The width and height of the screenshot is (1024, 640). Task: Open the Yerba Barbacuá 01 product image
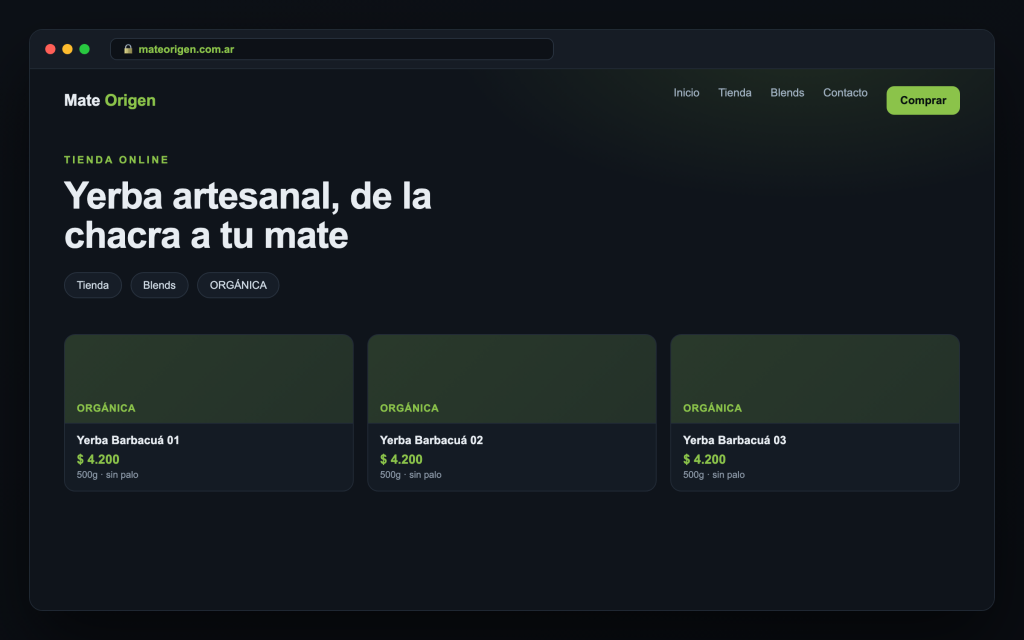209,379
